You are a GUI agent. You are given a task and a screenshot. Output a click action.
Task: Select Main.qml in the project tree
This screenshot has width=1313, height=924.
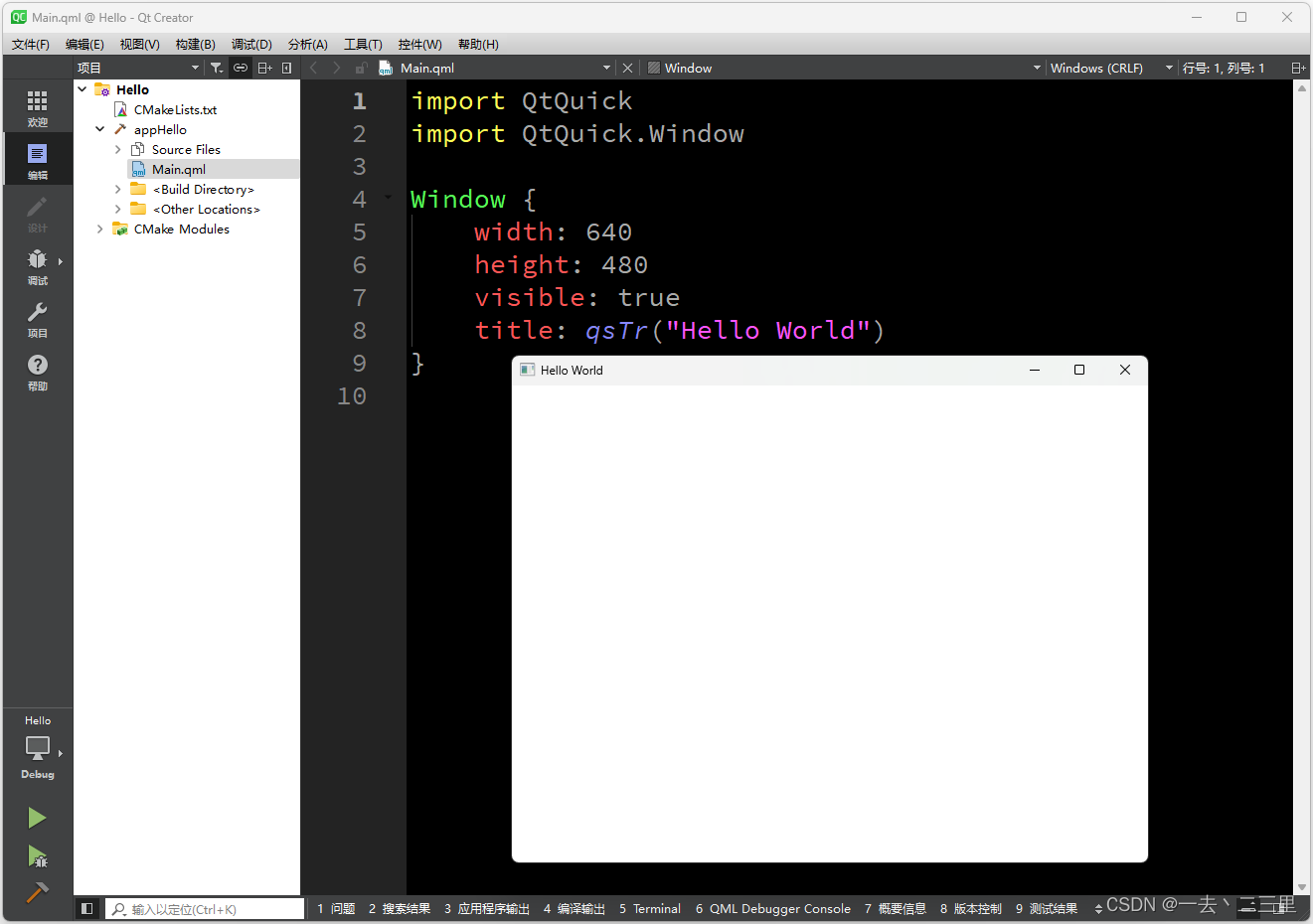179,169
